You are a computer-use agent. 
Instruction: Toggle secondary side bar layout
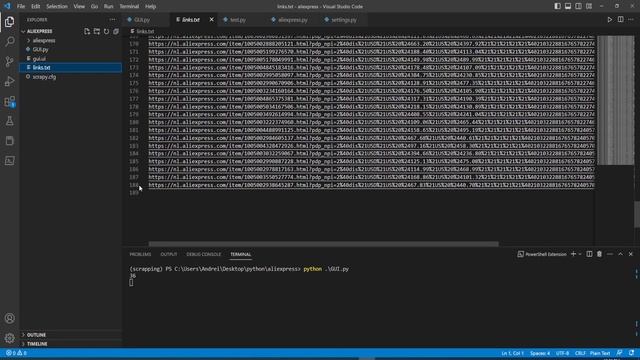(x=578, y=6)
